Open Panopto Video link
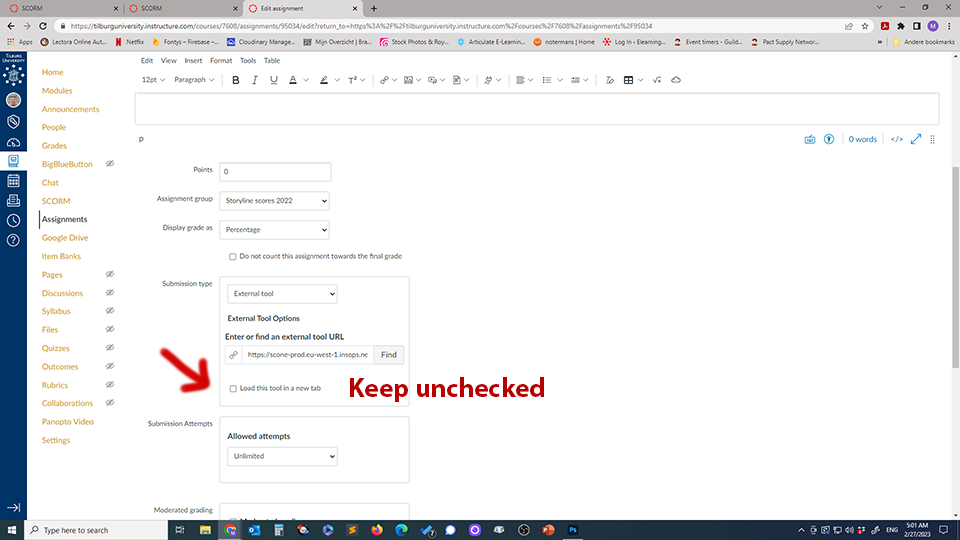 point(67,422)
